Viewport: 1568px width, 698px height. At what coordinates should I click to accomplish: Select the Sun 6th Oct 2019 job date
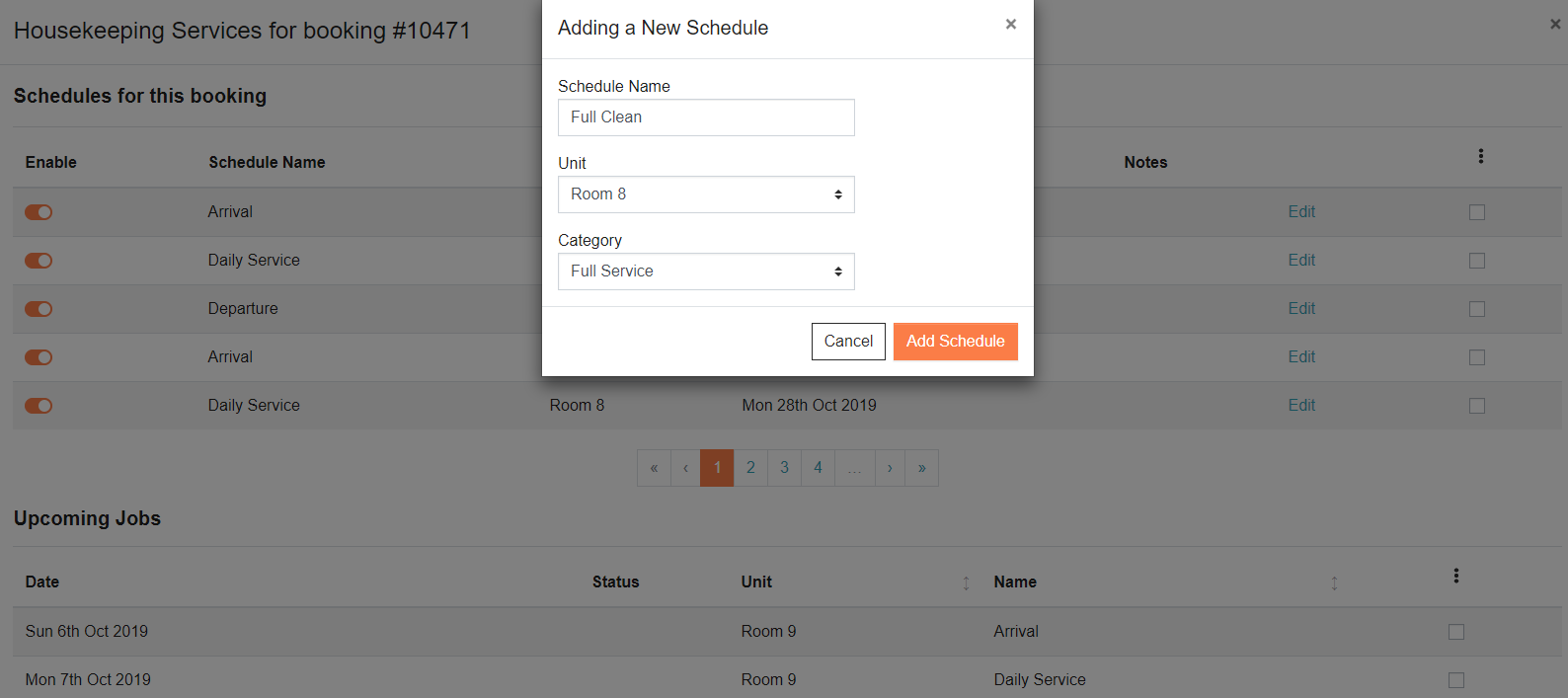[x=87, y=631]
